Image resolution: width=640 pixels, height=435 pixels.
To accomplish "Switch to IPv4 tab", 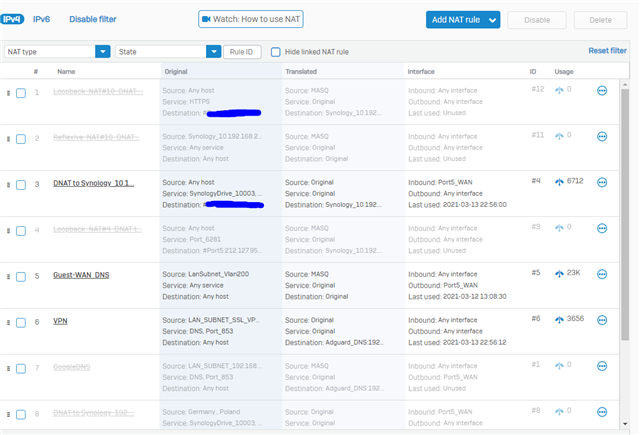I will [x=12, y=19].
